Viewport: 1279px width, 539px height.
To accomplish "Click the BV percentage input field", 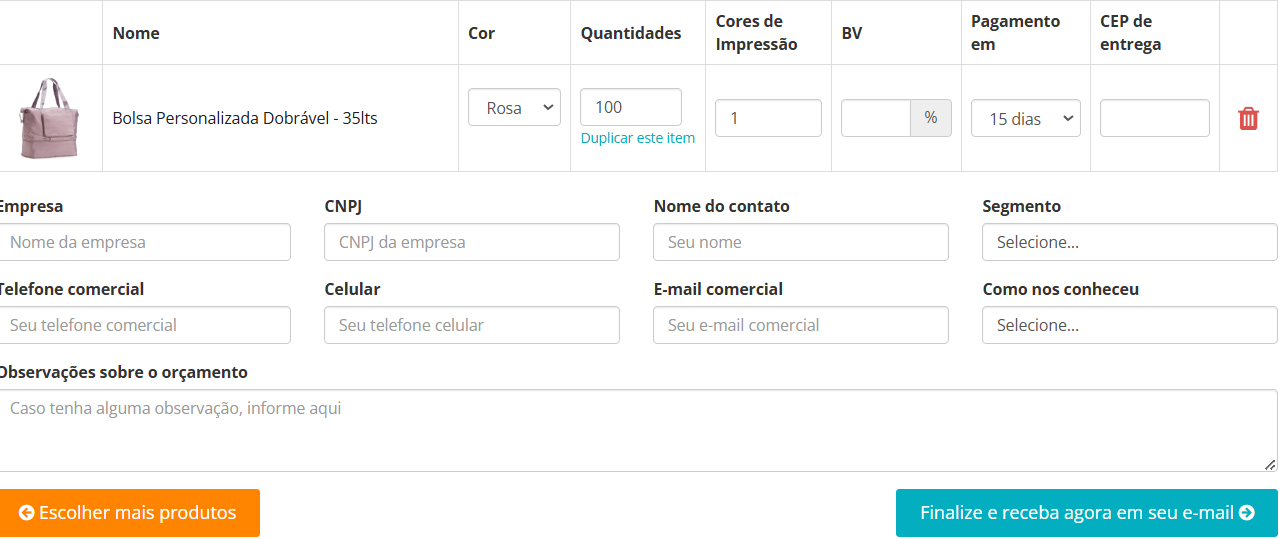I will pyautogui.click(x=875, y=118).
